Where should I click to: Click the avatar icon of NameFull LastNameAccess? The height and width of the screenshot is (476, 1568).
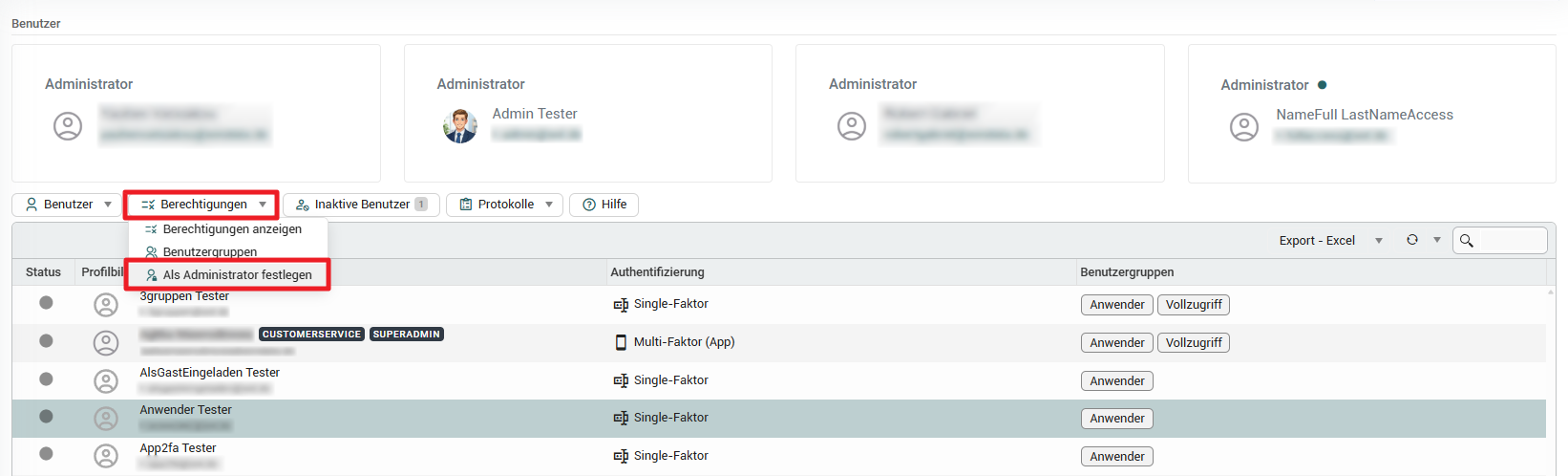[1243, 127]
